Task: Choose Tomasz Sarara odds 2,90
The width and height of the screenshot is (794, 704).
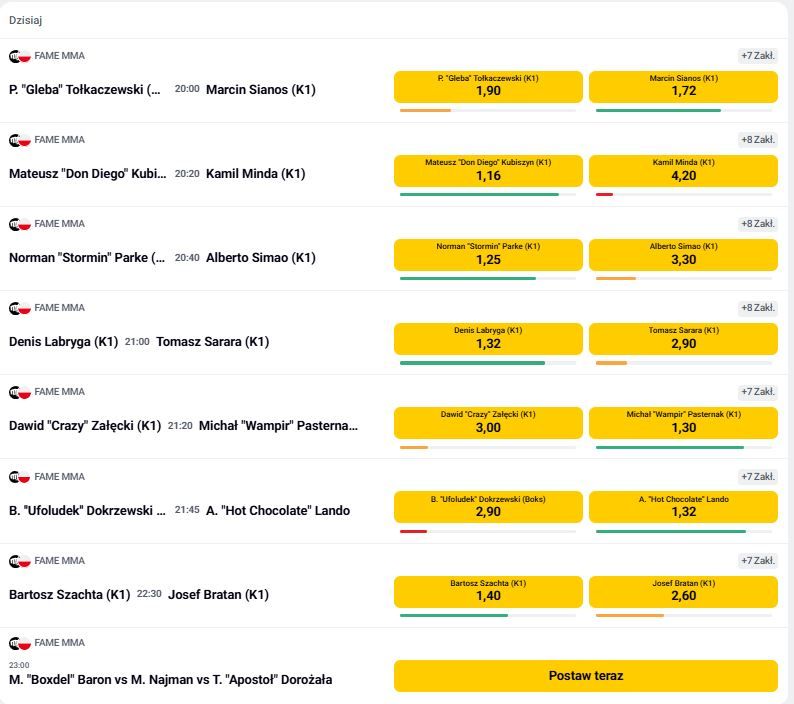Action: 683,338
